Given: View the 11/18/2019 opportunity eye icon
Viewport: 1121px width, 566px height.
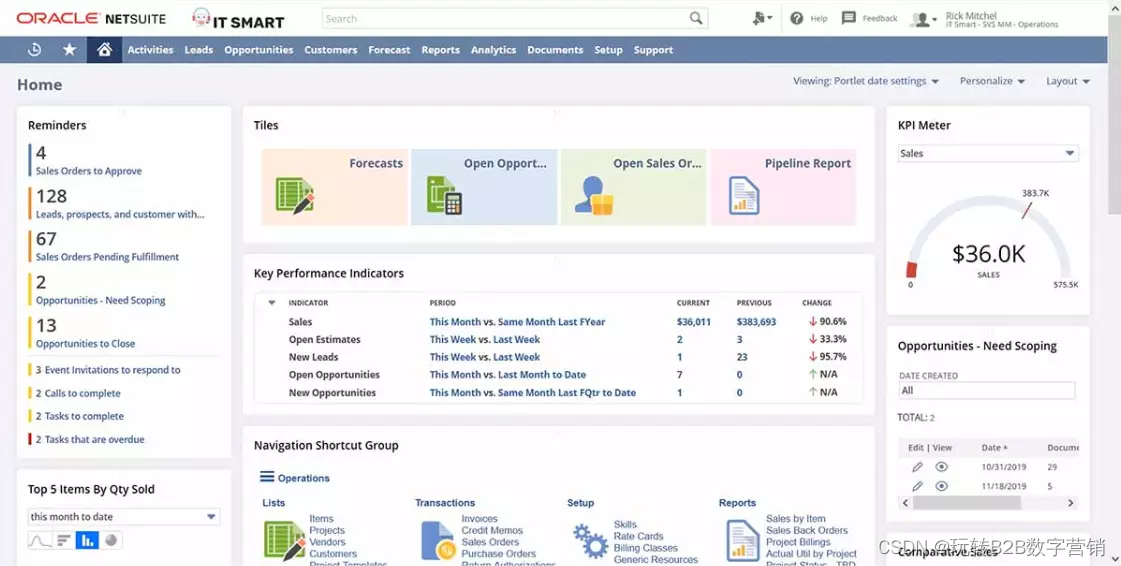Looking at the screenshot, I should point(942,486).
